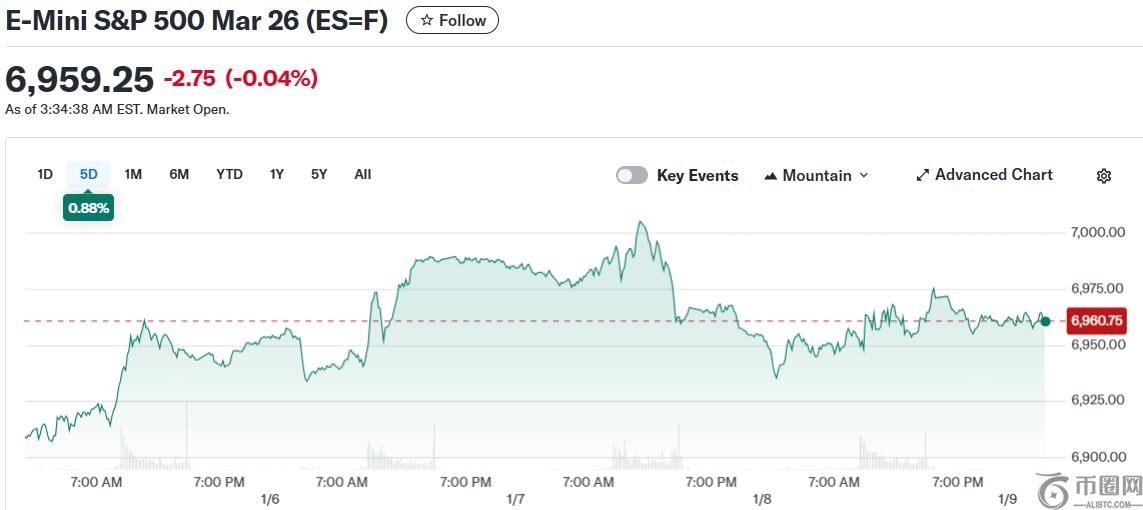Screen dimensions: 1143x510
Task: Switch to the 6M range
Action: pos(179,174)
